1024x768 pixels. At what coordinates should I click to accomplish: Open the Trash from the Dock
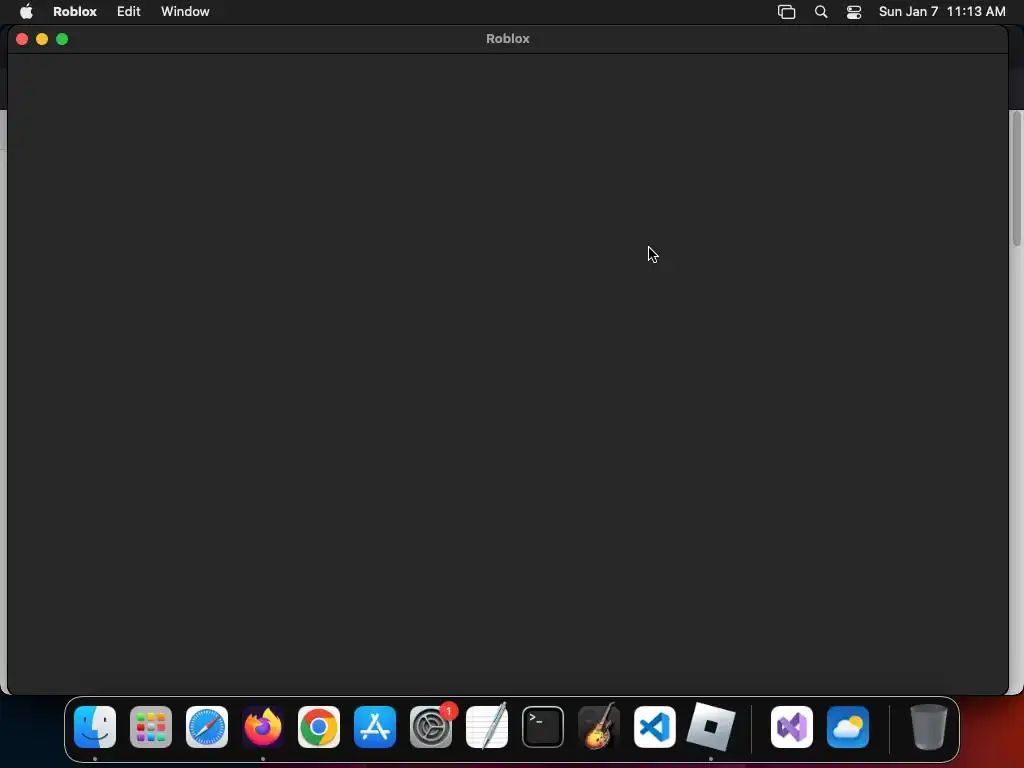pos(928,727)
